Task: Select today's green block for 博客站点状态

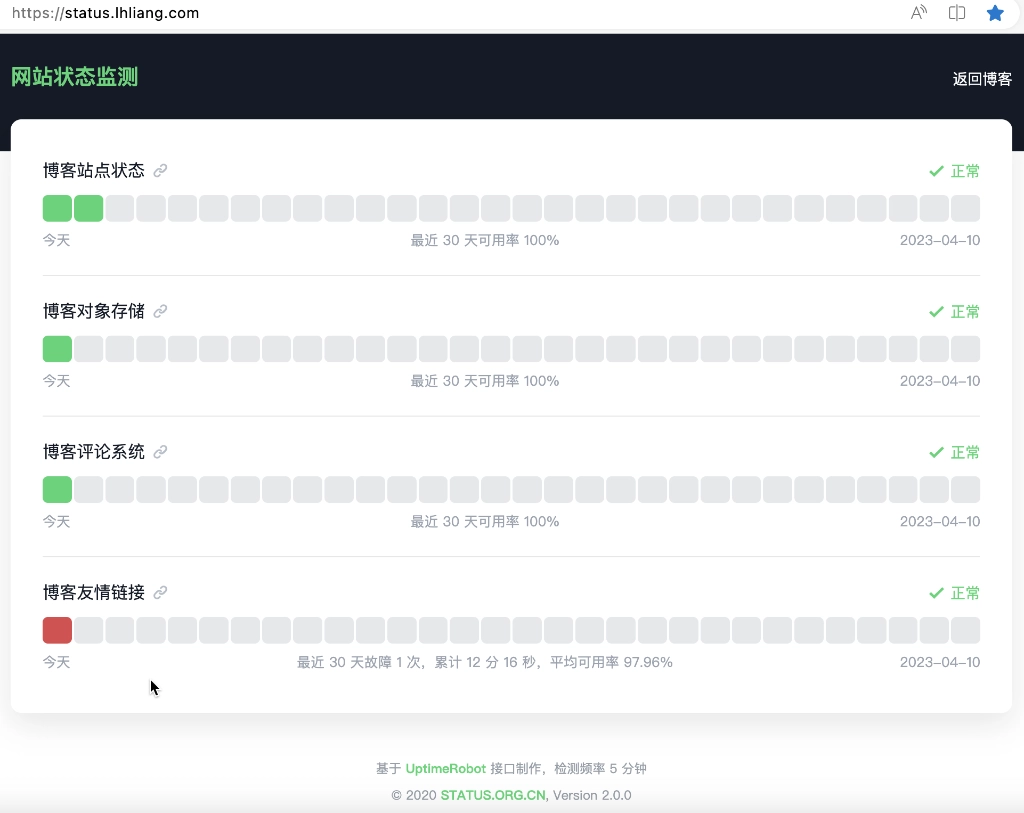Action: coord(57,208)
